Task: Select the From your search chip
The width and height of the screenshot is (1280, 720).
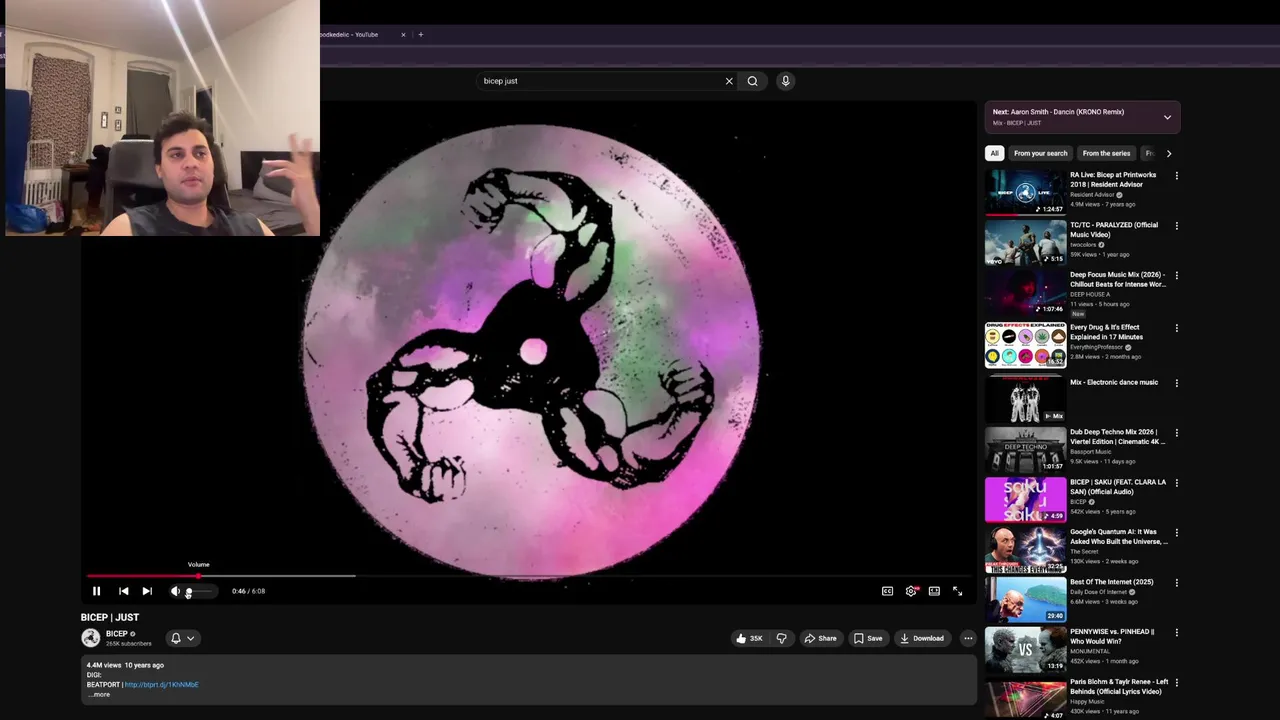Action: [1040, 153]
